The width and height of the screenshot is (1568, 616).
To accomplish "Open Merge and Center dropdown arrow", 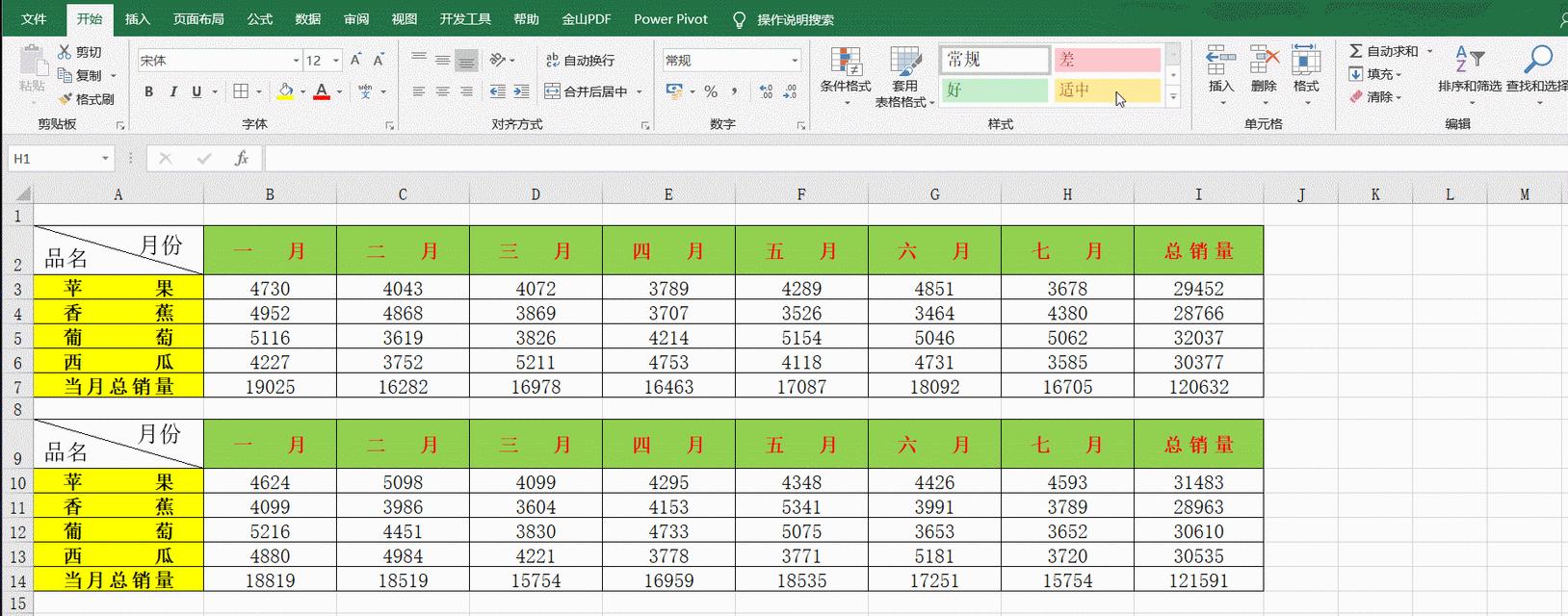I will 640,91.
